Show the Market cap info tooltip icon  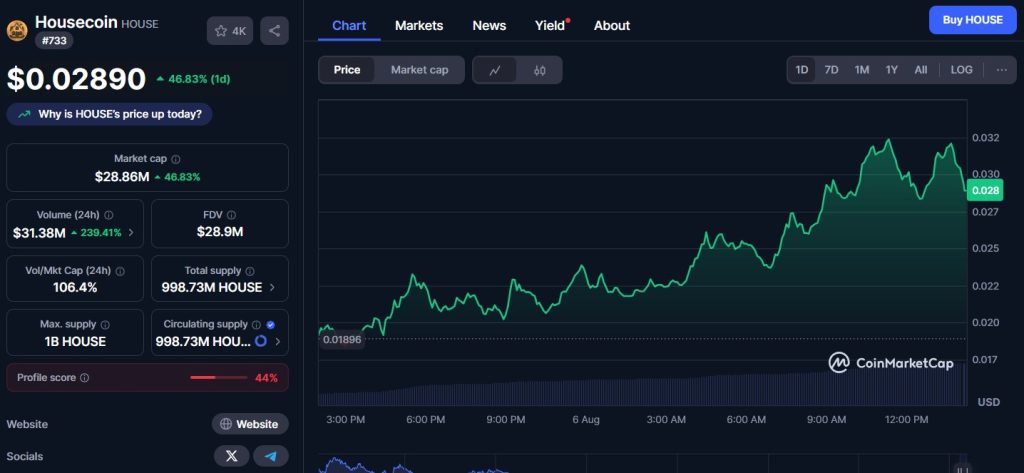[176, 159]
